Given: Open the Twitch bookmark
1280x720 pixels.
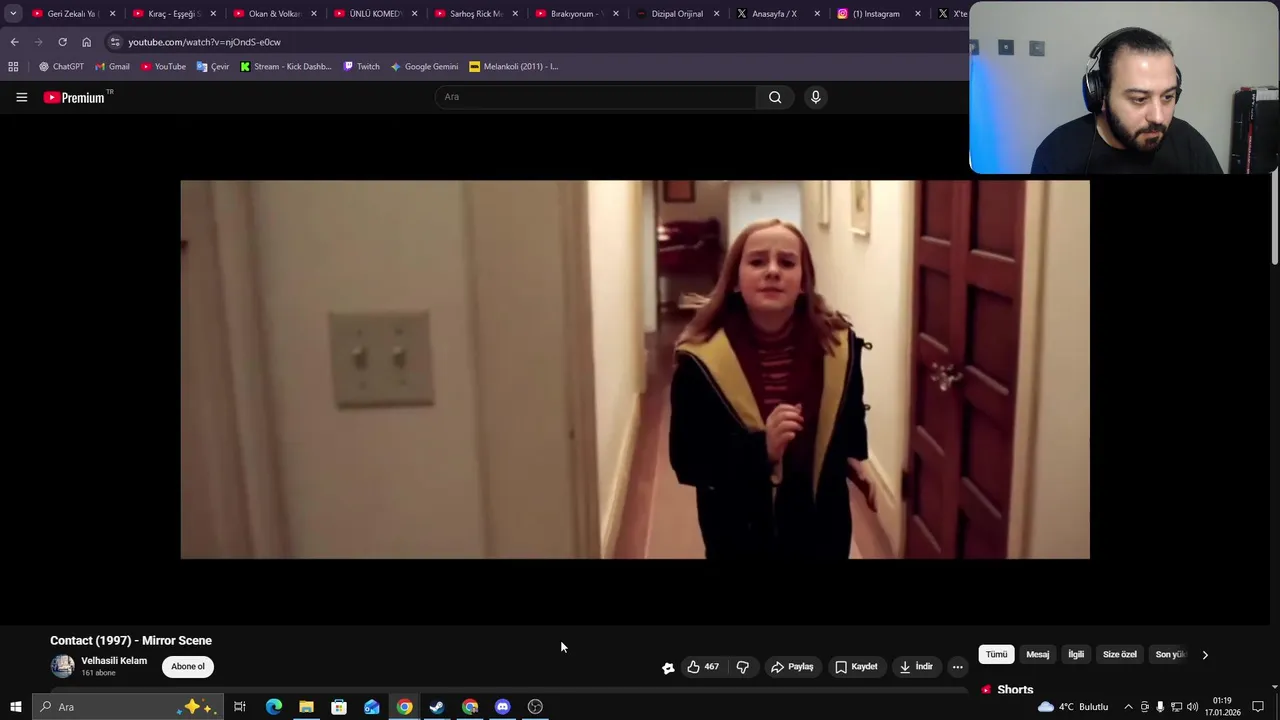Looking at the screenshot, I should click(361, 66).
